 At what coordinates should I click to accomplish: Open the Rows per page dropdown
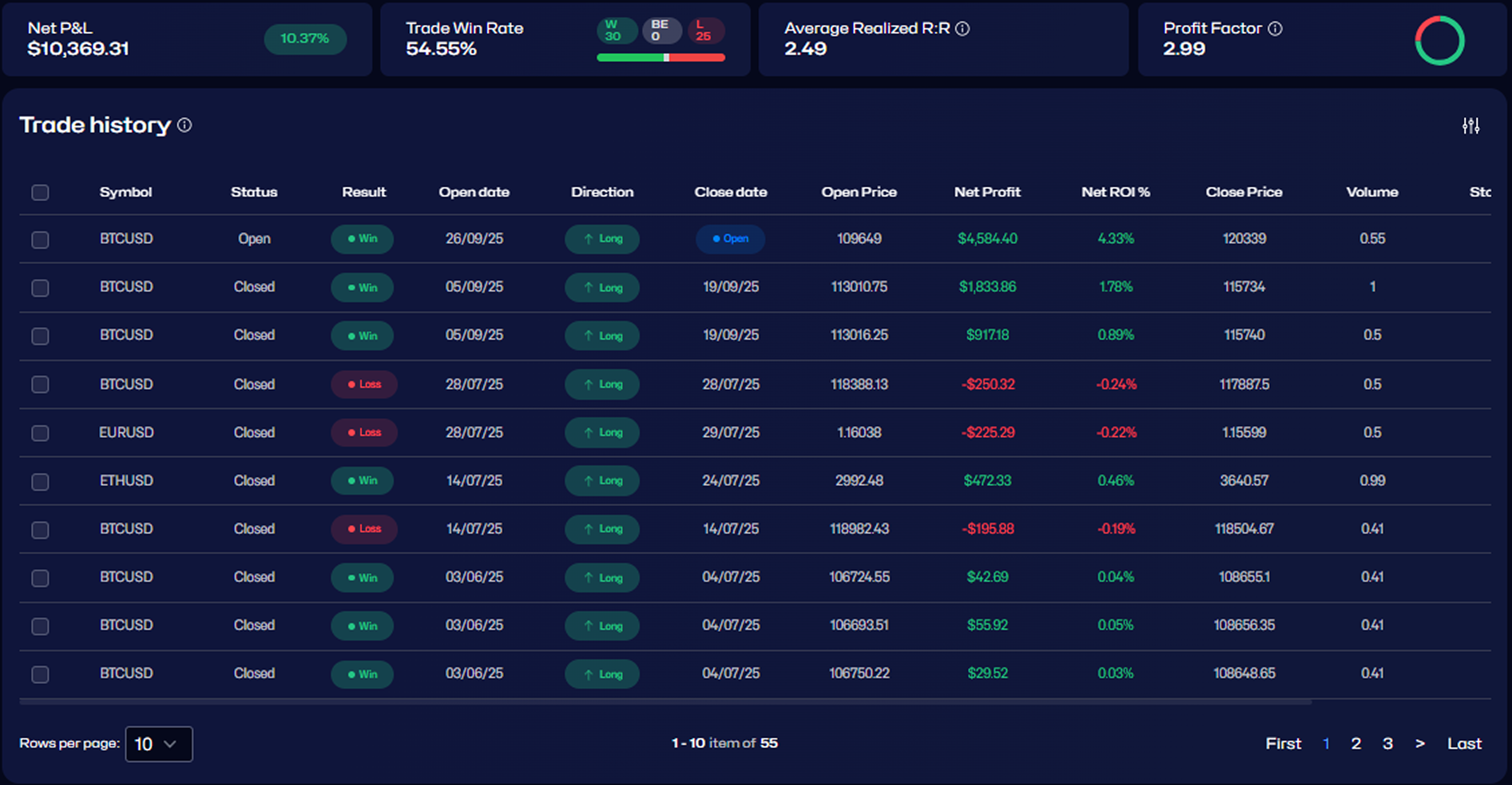158,744
